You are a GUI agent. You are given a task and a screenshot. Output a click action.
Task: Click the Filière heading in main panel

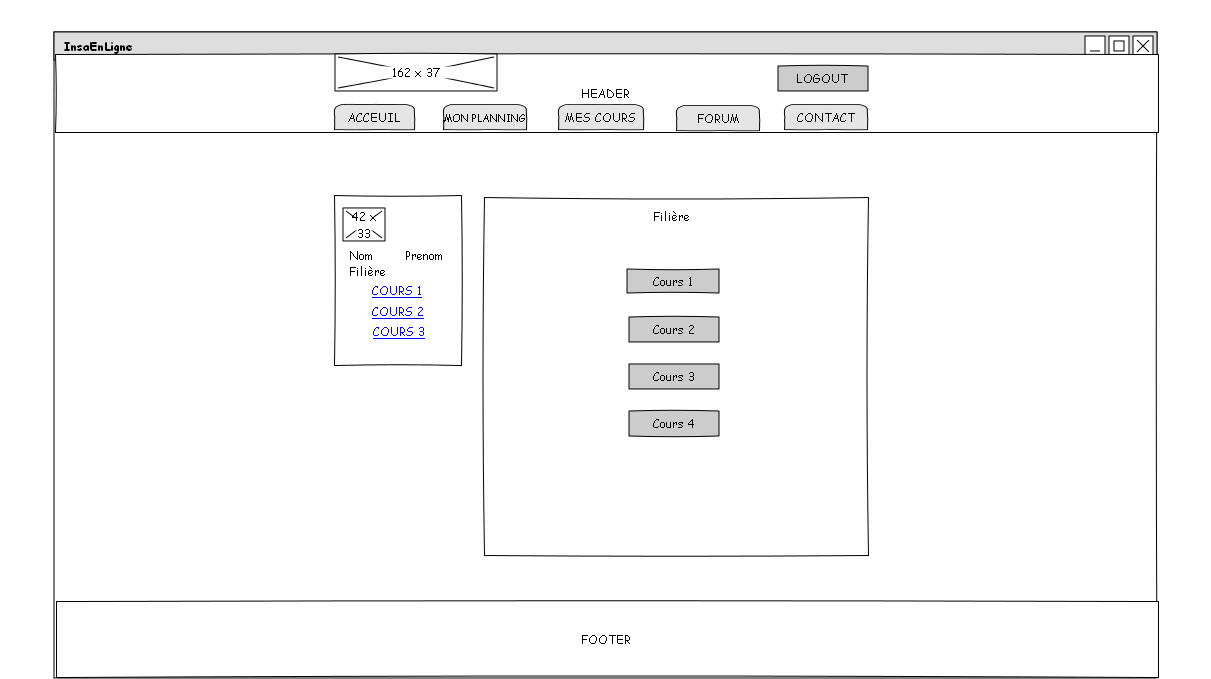coord(671,216)
